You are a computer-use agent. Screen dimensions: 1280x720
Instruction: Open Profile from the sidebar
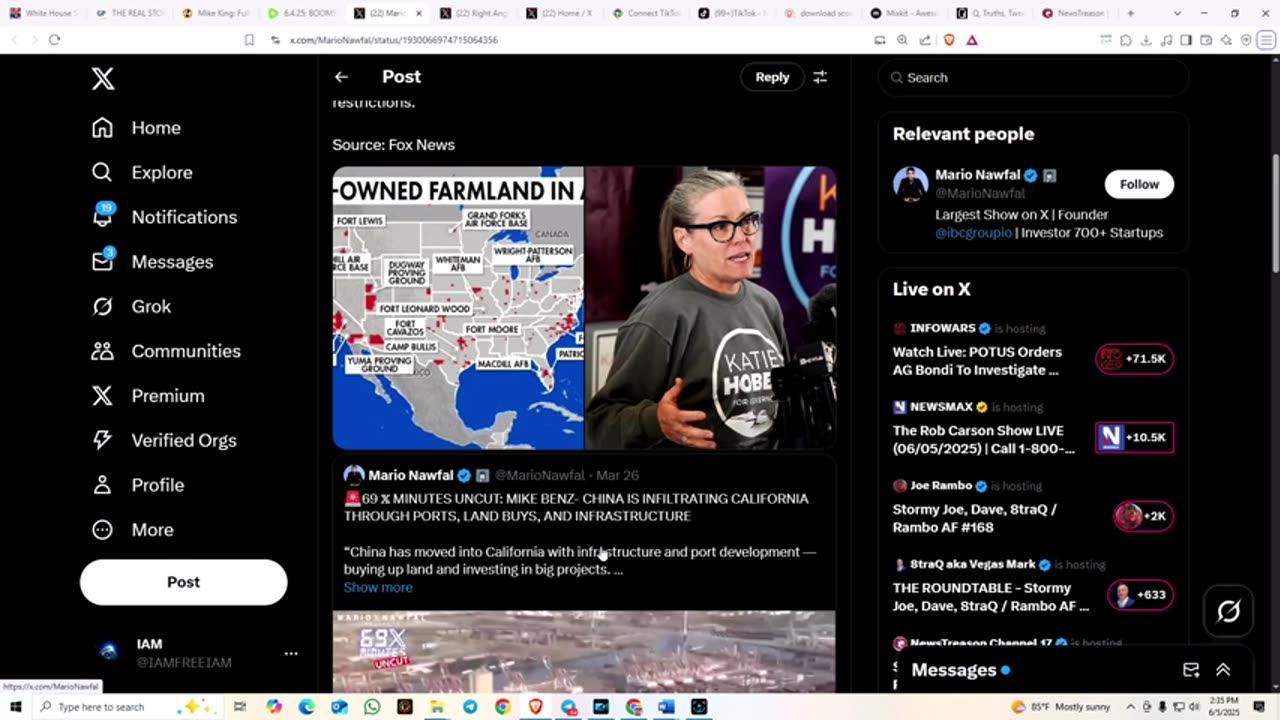click(138, 485)
